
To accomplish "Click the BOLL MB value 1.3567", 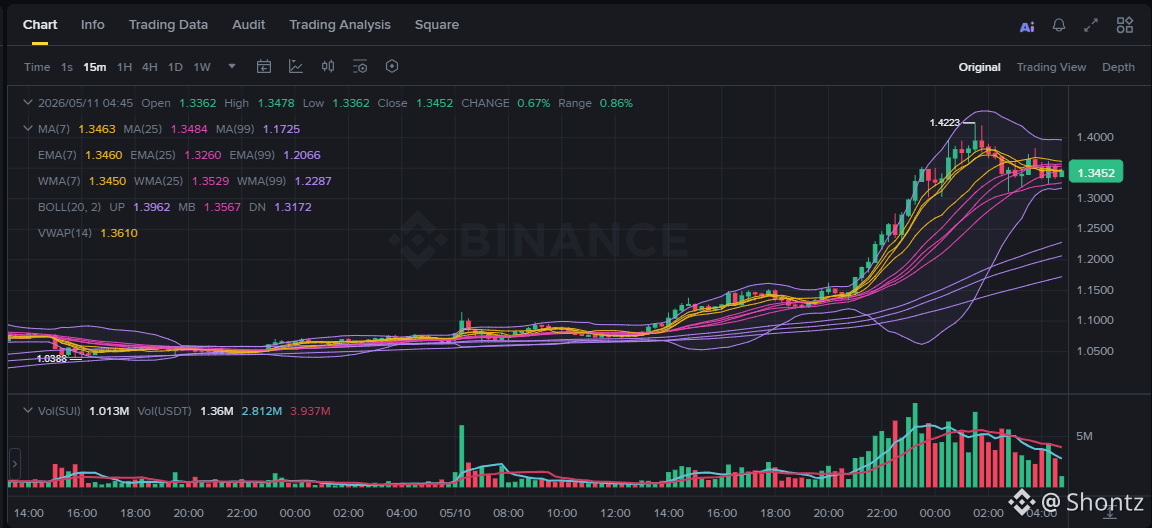I will pyautogui.click(x=221, y=207).
